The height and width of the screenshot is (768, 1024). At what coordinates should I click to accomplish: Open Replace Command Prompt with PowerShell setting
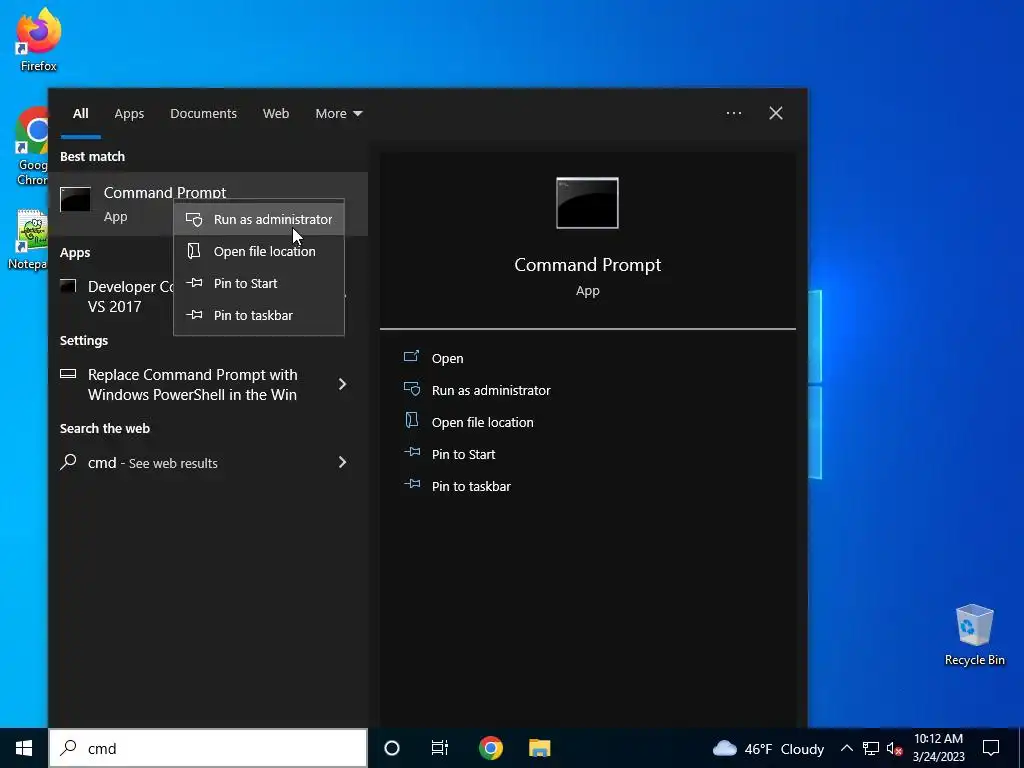tap(193, 385)
